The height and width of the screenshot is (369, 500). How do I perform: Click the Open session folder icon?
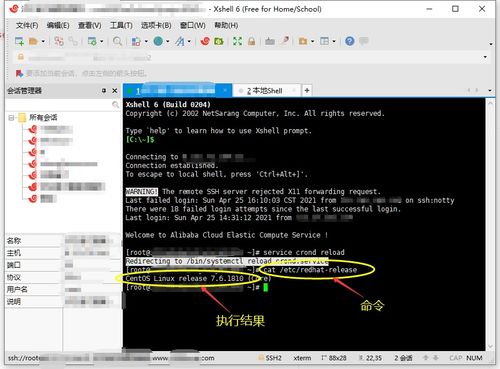(33, 41)
